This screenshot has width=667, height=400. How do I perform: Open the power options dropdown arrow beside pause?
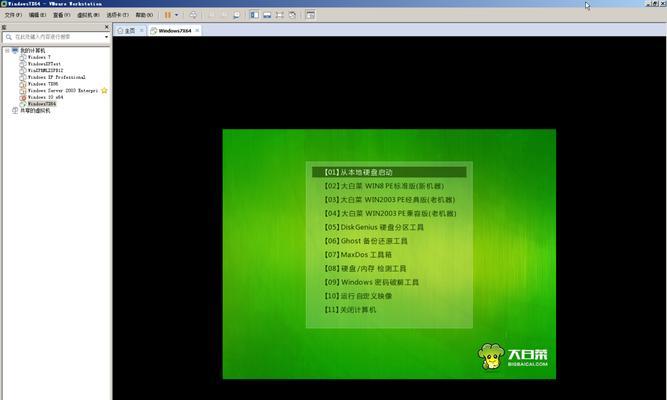[x=177, y=15]
